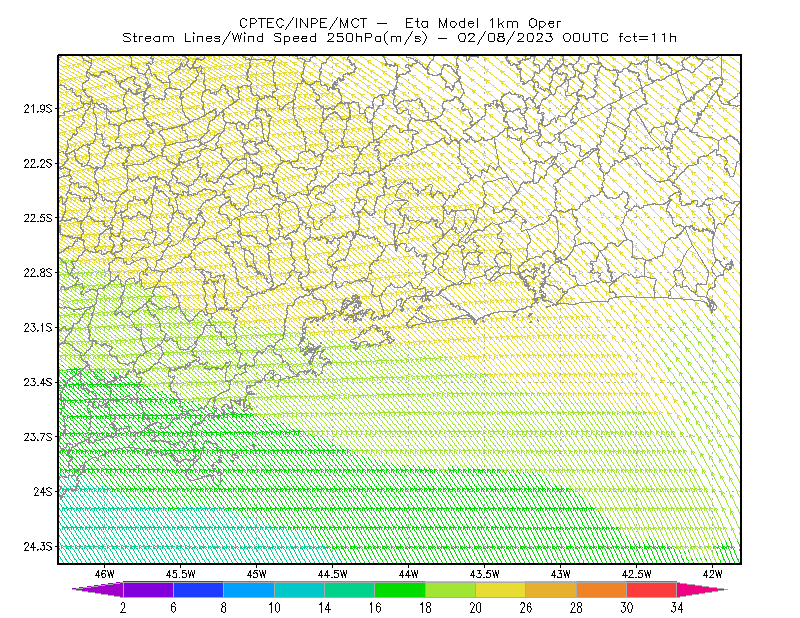800x618 pixels.
Task: Click the teal 10-14 colorbar segment
Action: pos(299,589)
